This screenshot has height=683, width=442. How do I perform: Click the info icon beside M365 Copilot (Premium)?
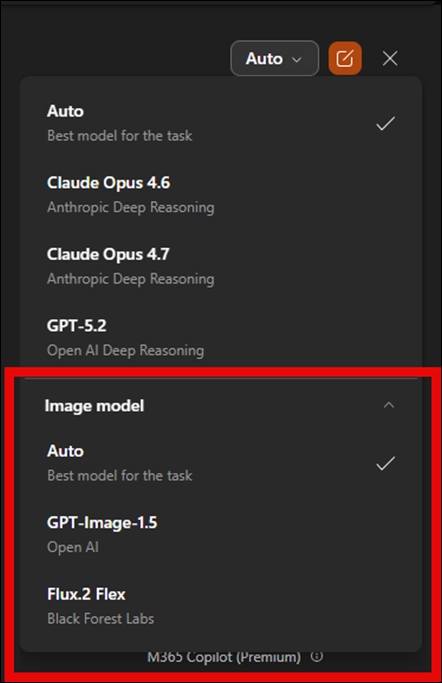tap(317, 656)
